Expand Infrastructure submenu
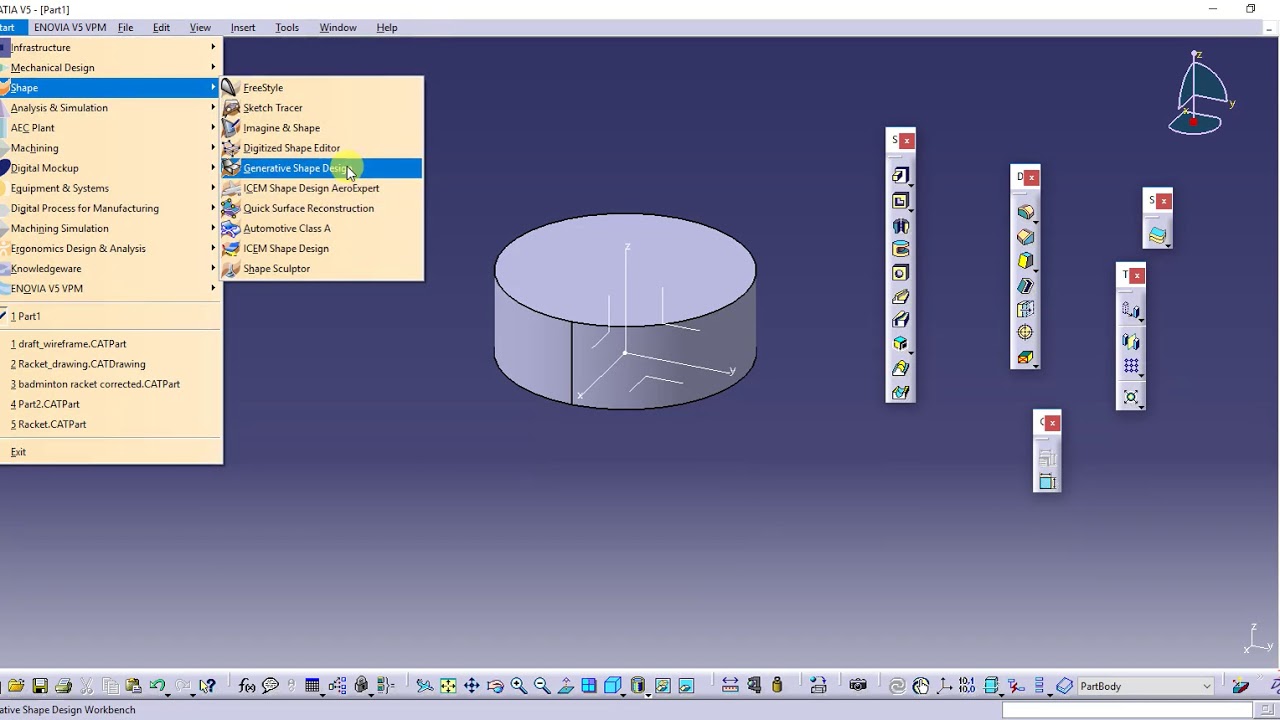The height and width of the screenshot is (720, 1280). [x=110, y=48]
